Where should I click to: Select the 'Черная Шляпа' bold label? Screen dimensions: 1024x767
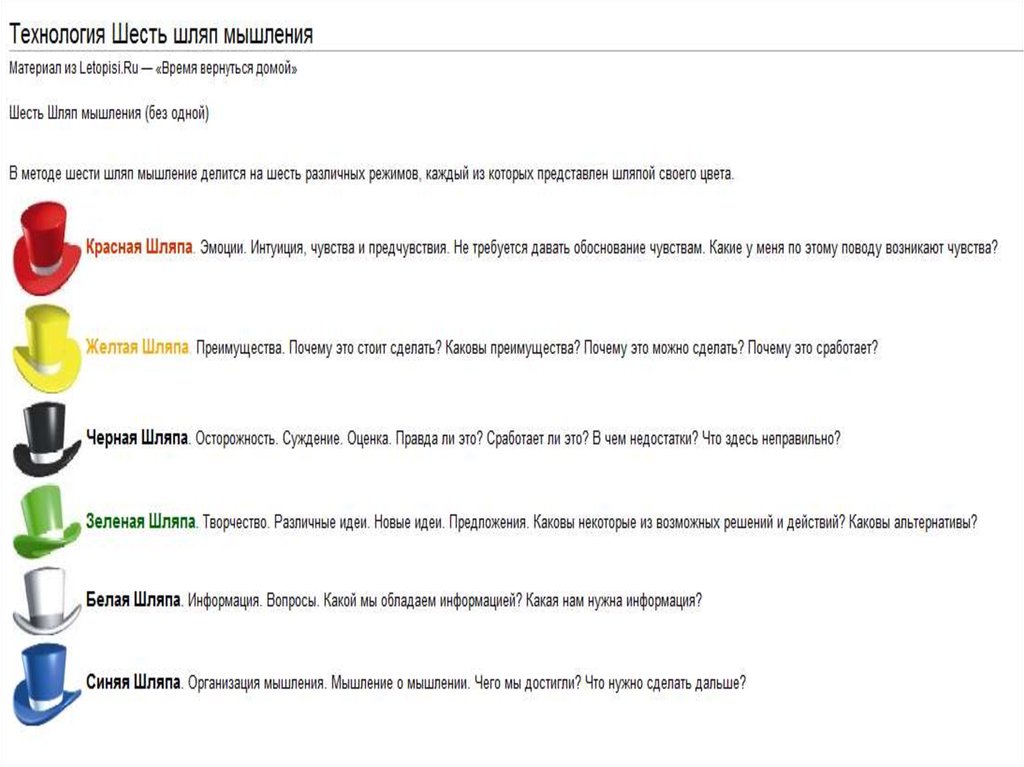click(x=137, y=438)
